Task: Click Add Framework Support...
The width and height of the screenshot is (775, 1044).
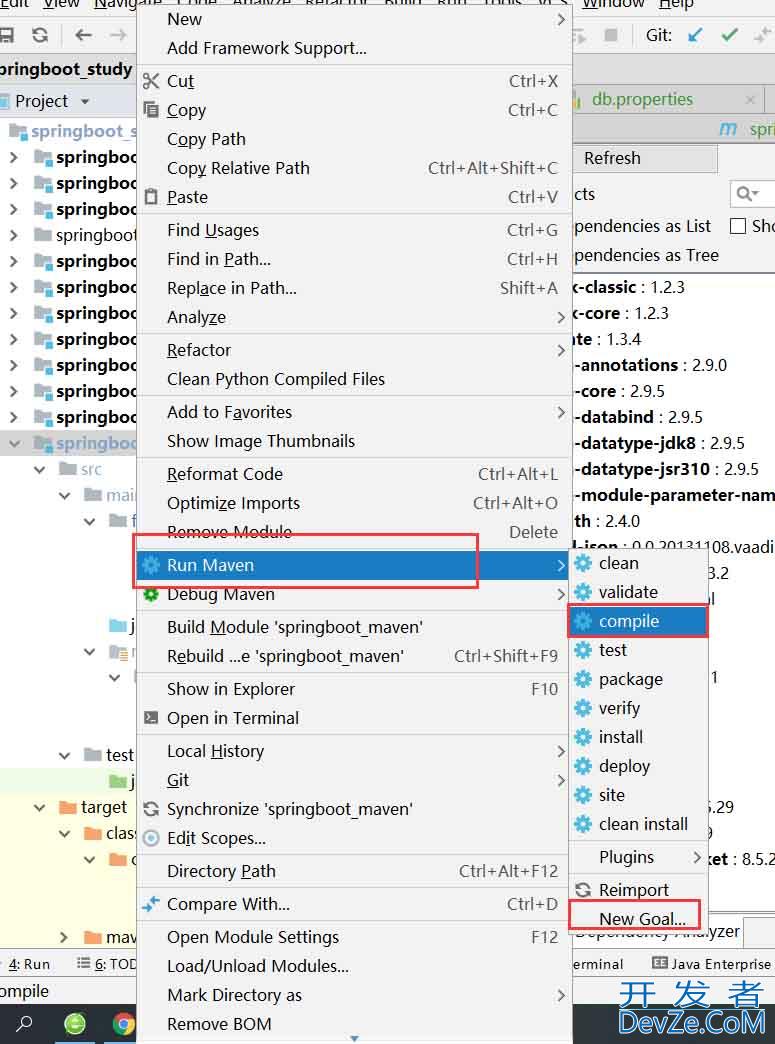Action: [354, 49]
